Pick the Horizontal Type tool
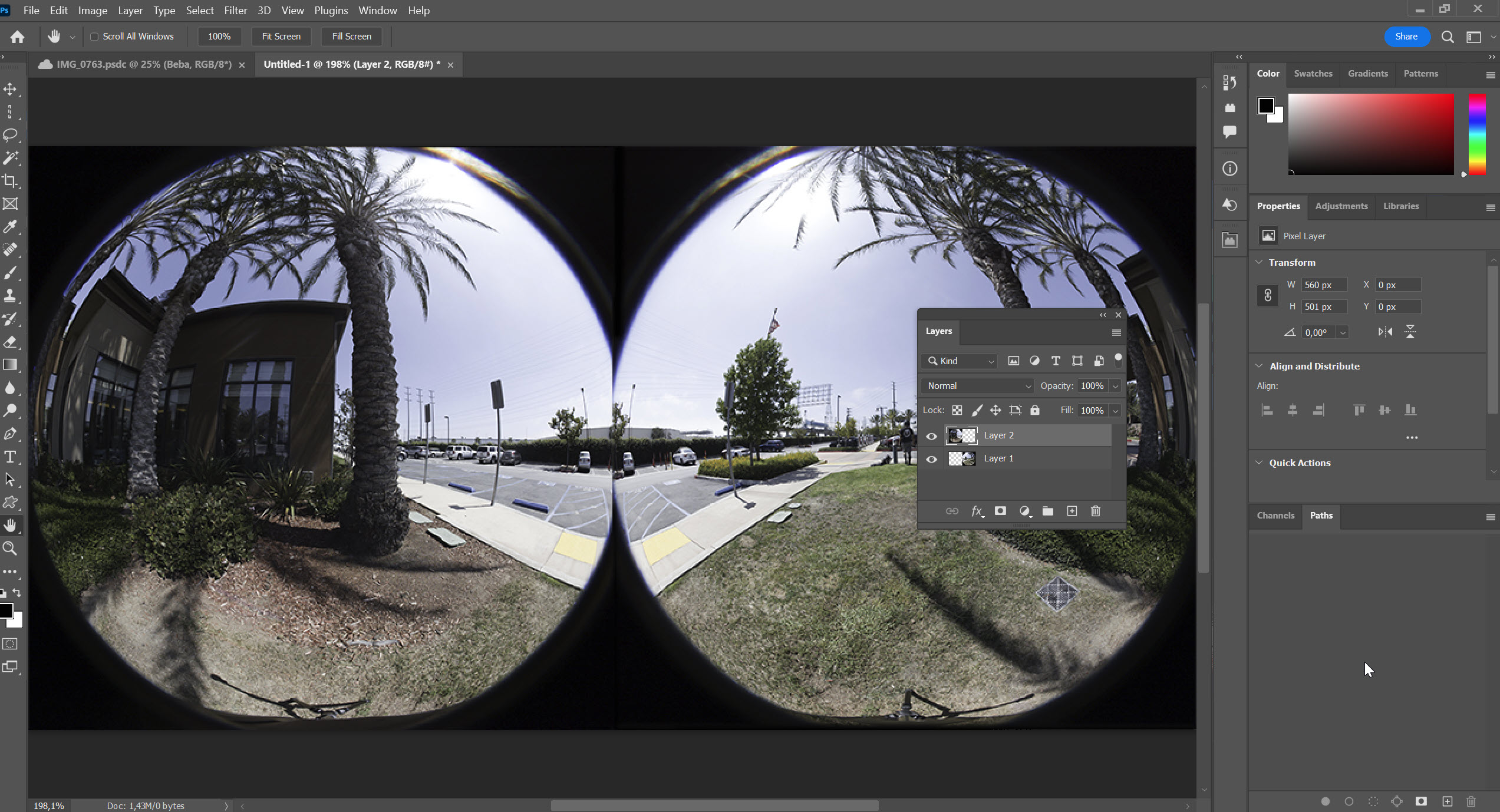 pos(11,455)
